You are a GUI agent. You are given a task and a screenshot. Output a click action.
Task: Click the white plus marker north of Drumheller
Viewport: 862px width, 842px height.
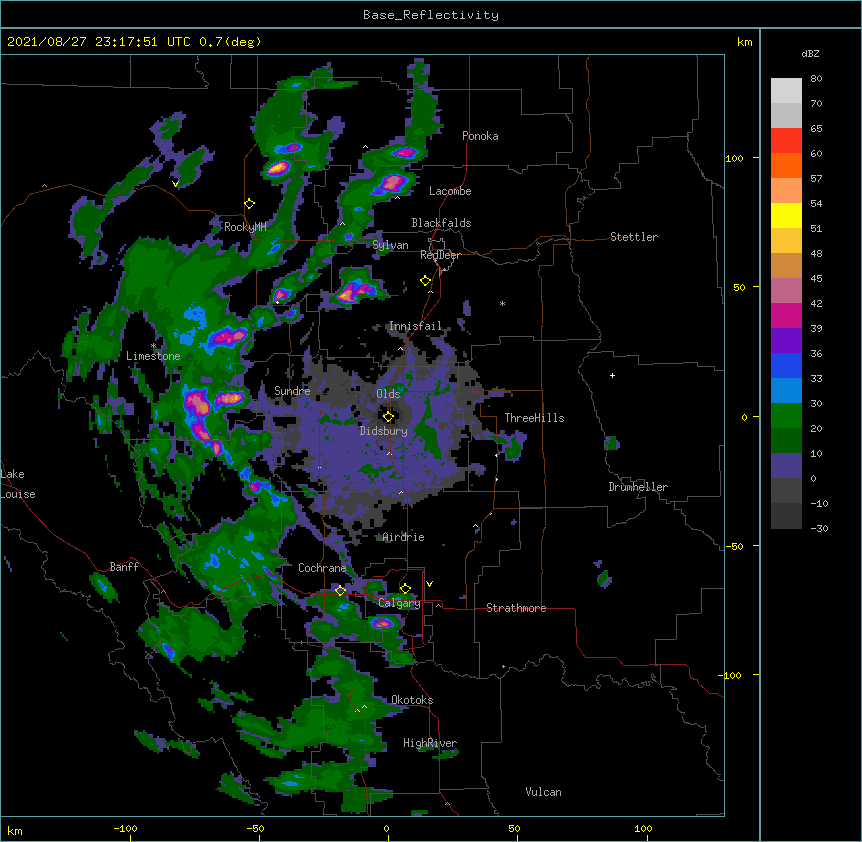(x=612, y=375)
